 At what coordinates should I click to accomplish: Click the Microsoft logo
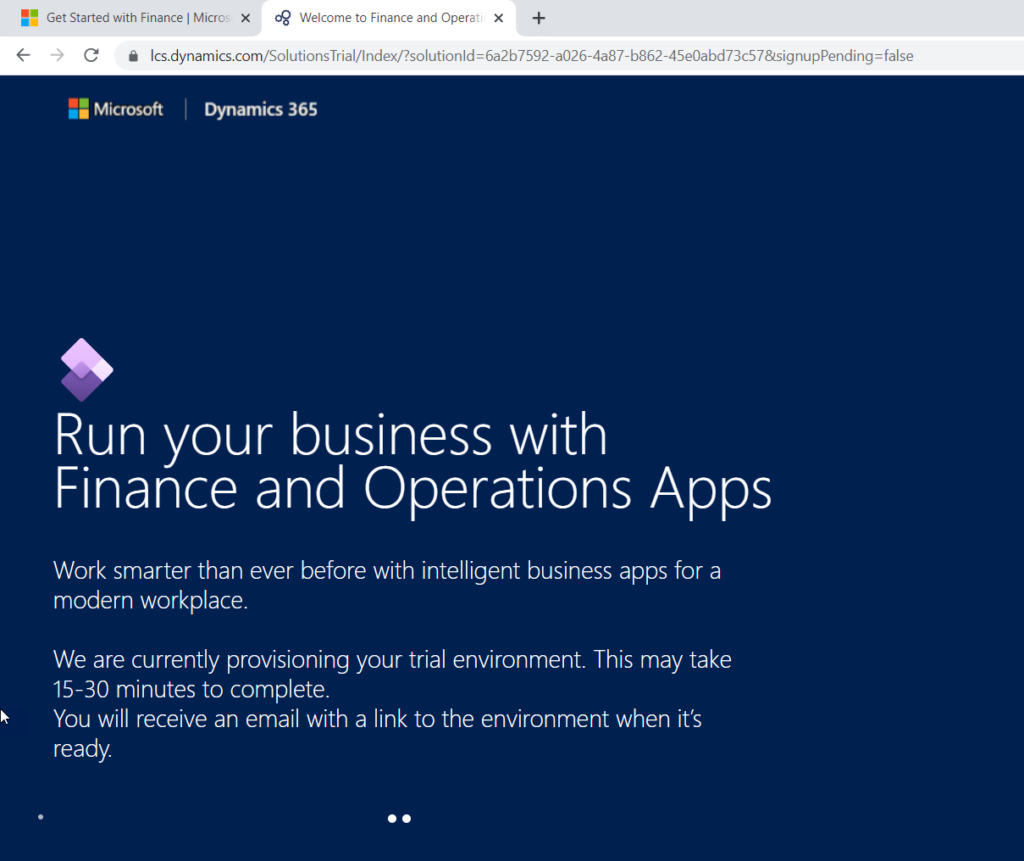point(116,109)
